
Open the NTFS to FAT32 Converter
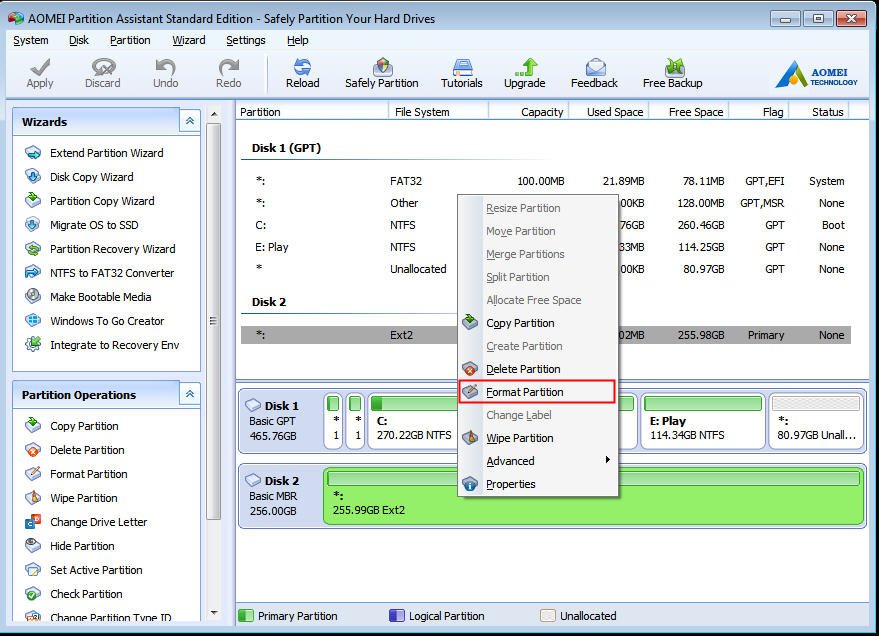click(112, 273)
